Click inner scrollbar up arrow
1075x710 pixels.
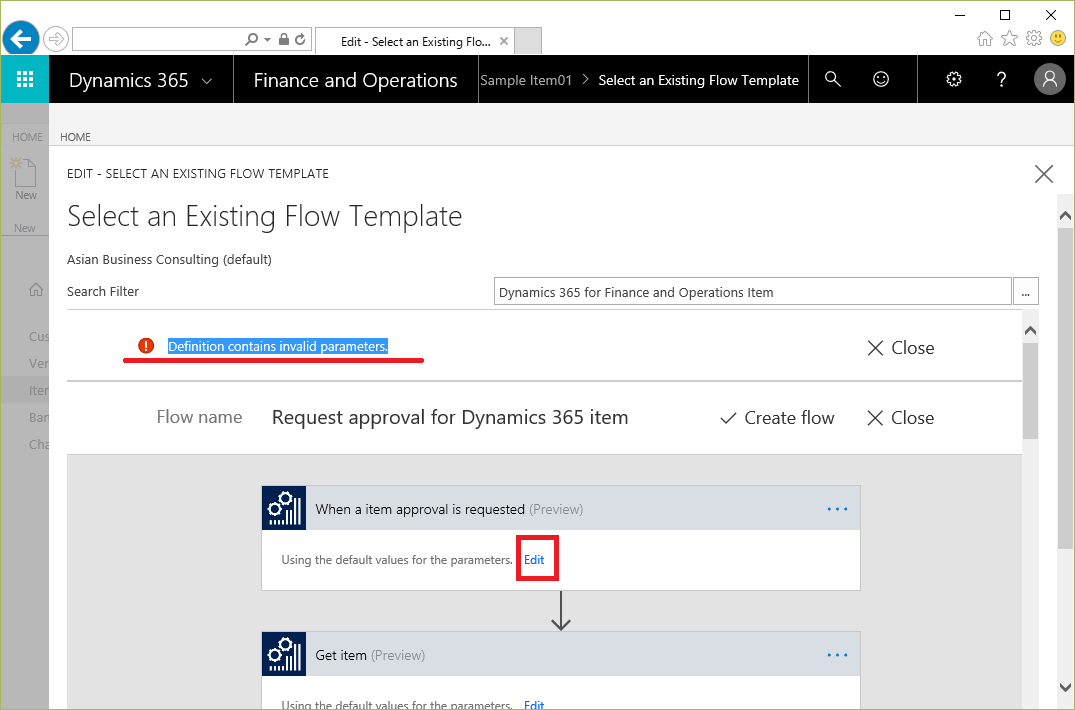coord(1030,331)
